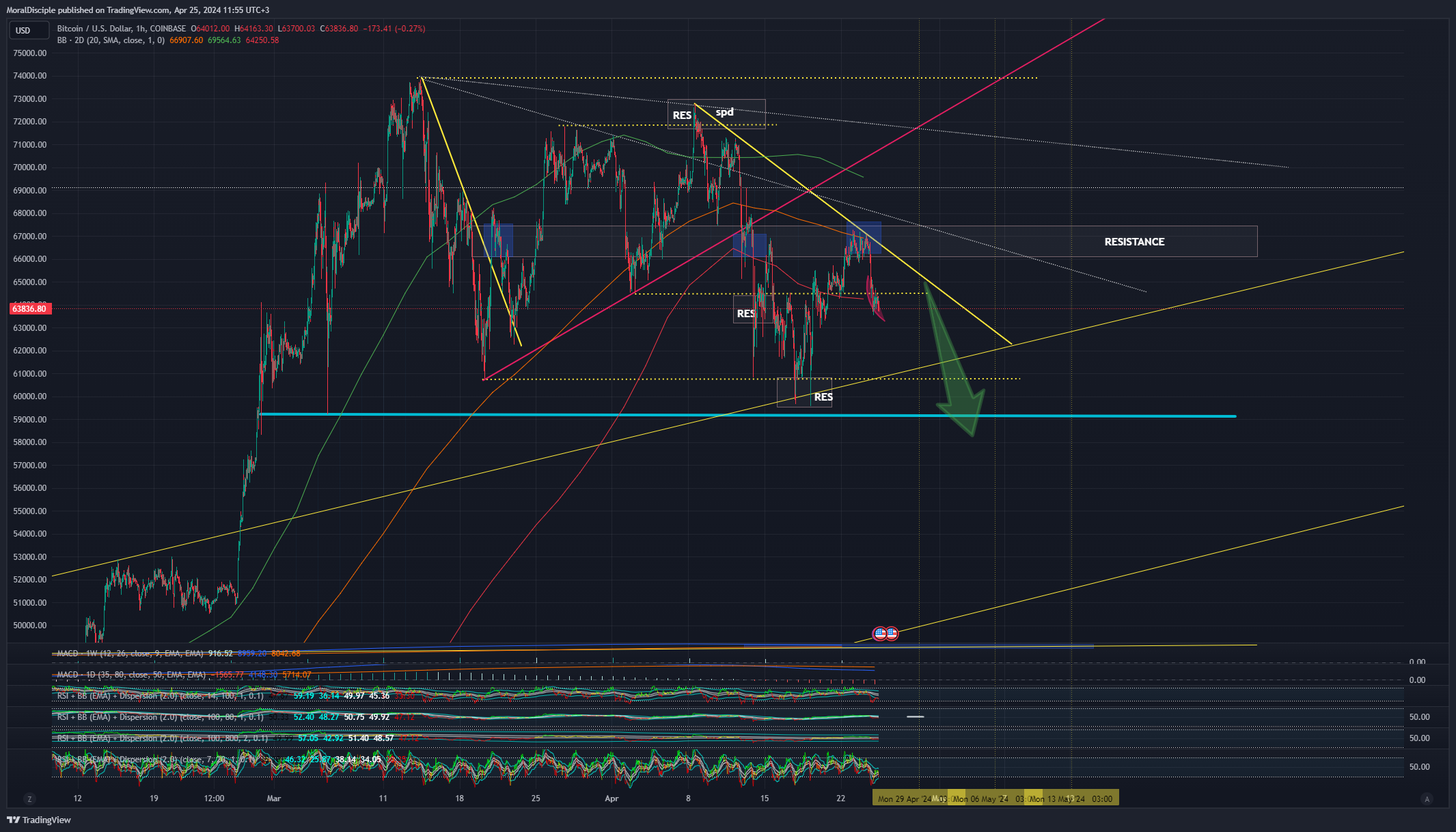Open the right US flag economic event icon
1456x832 pixels.
click(x=892, y=634)
